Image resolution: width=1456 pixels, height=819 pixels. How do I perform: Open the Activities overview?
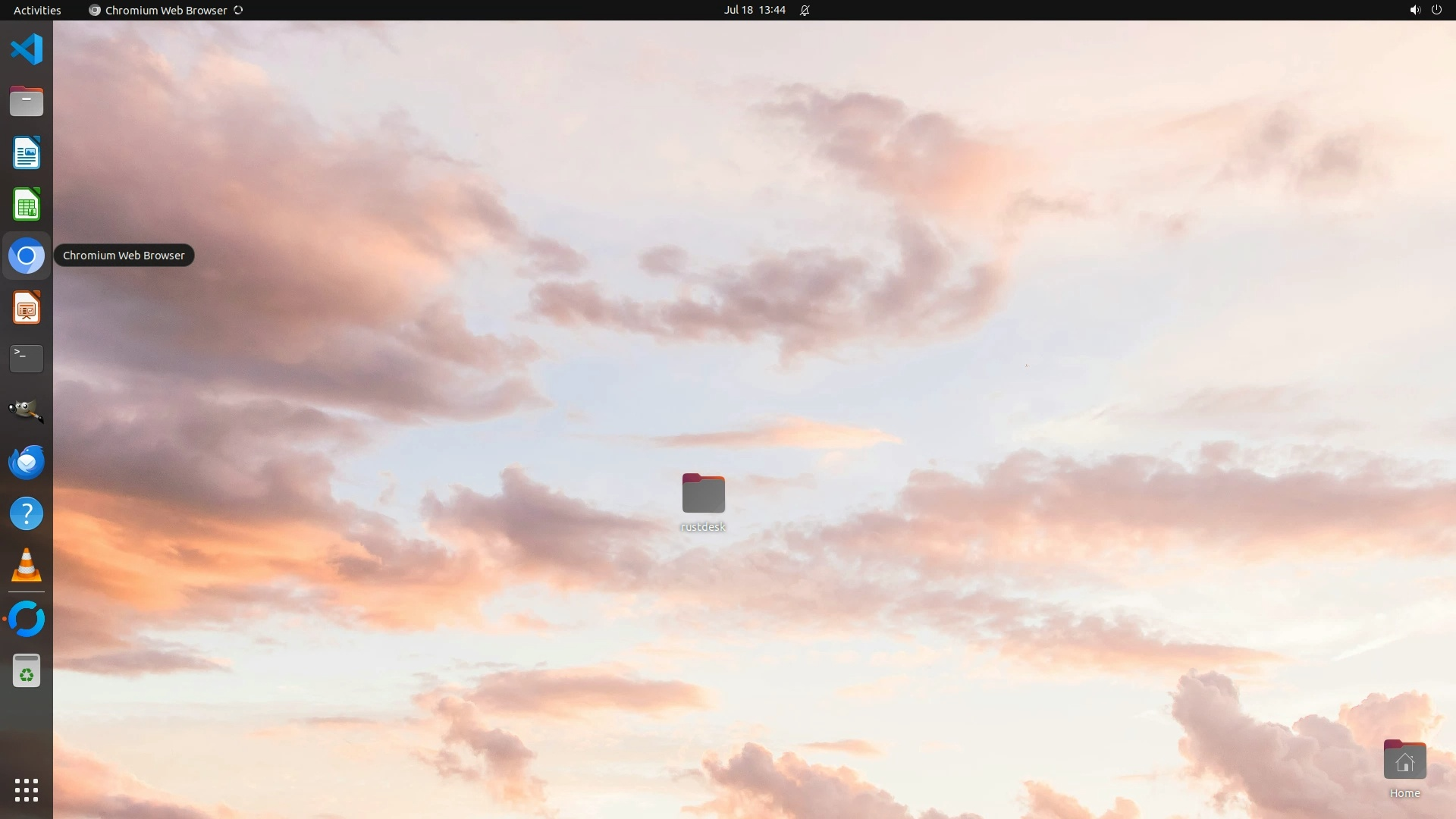pyautogui.click(x=37, y=10)
